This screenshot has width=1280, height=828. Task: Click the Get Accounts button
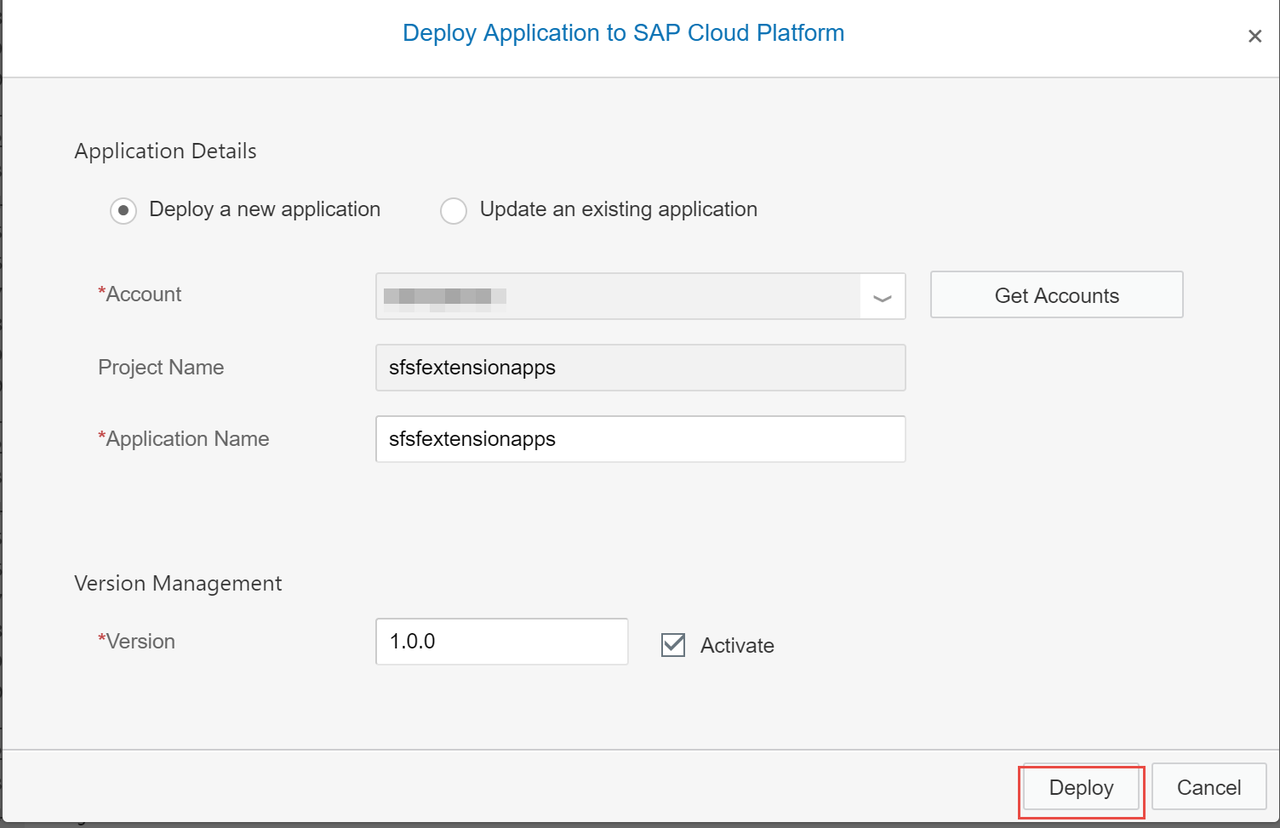tap(1057, 295)
